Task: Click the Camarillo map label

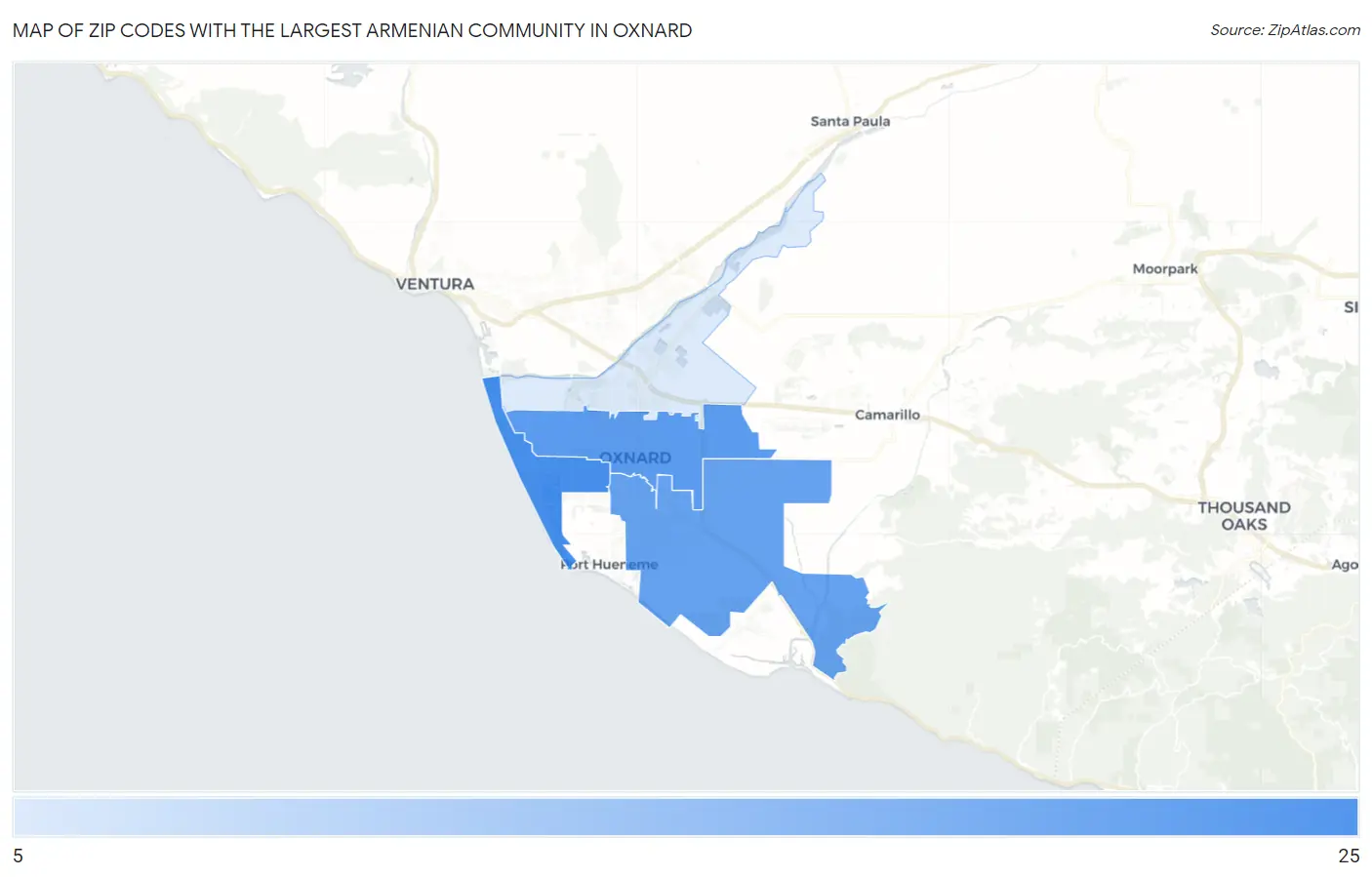Action: pos(887,415)
